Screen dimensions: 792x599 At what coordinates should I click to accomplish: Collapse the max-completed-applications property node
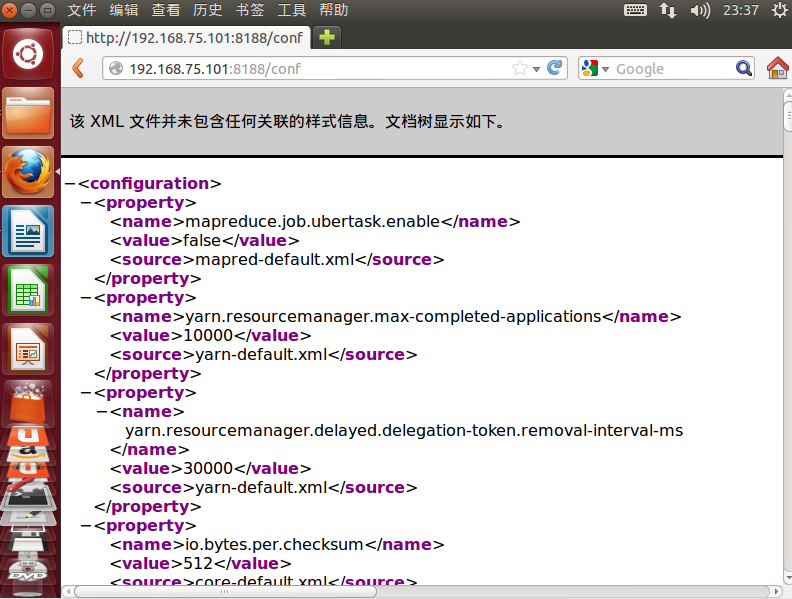tap(85, 297)
